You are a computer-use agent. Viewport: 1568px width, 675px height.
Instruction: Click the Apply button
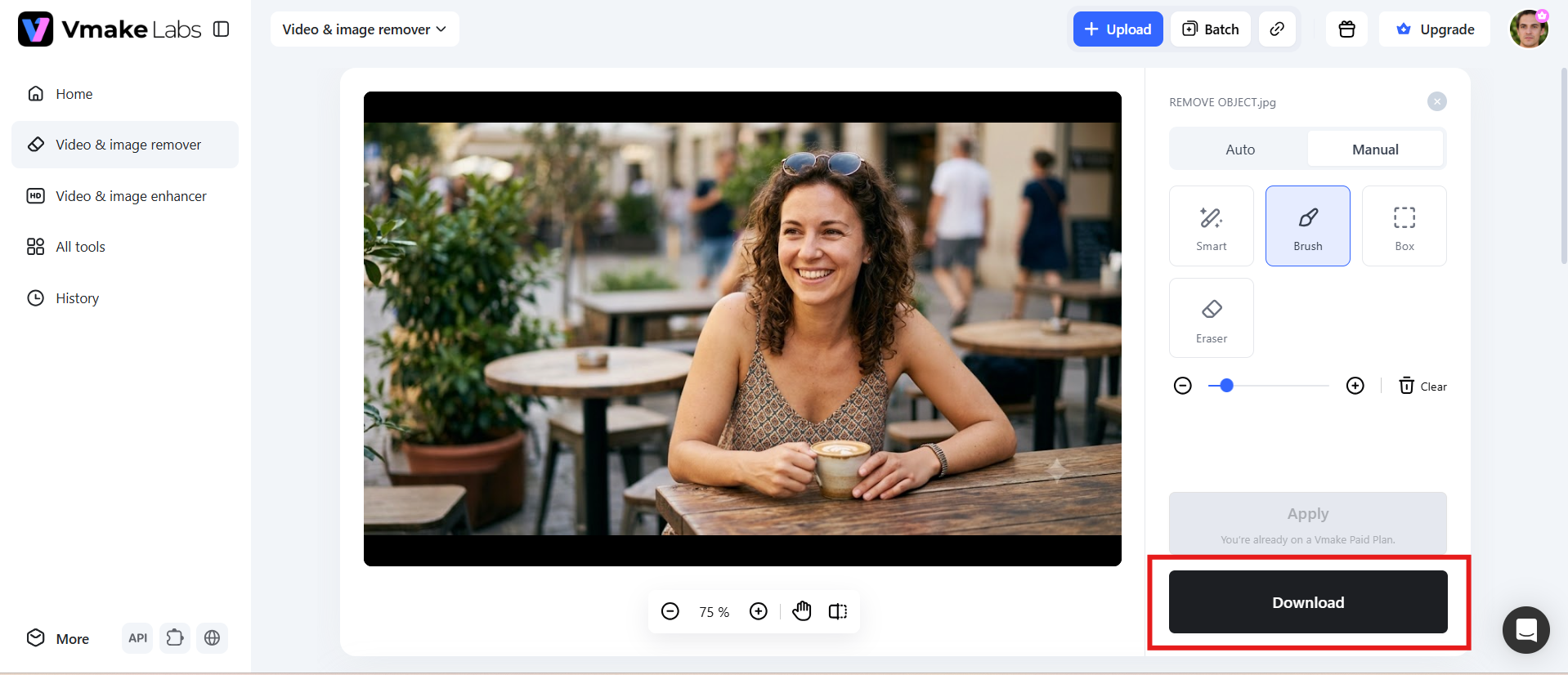(1308, 523)
